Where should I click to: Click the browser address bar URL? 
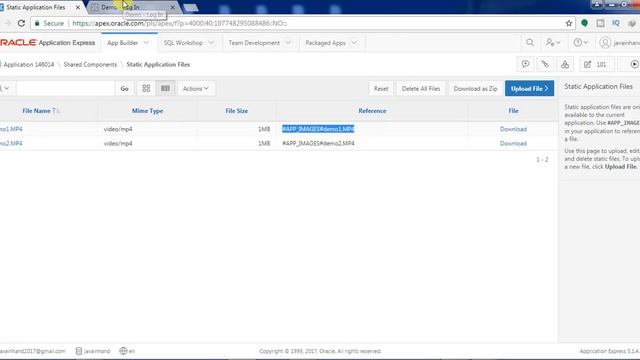point(180,23)
